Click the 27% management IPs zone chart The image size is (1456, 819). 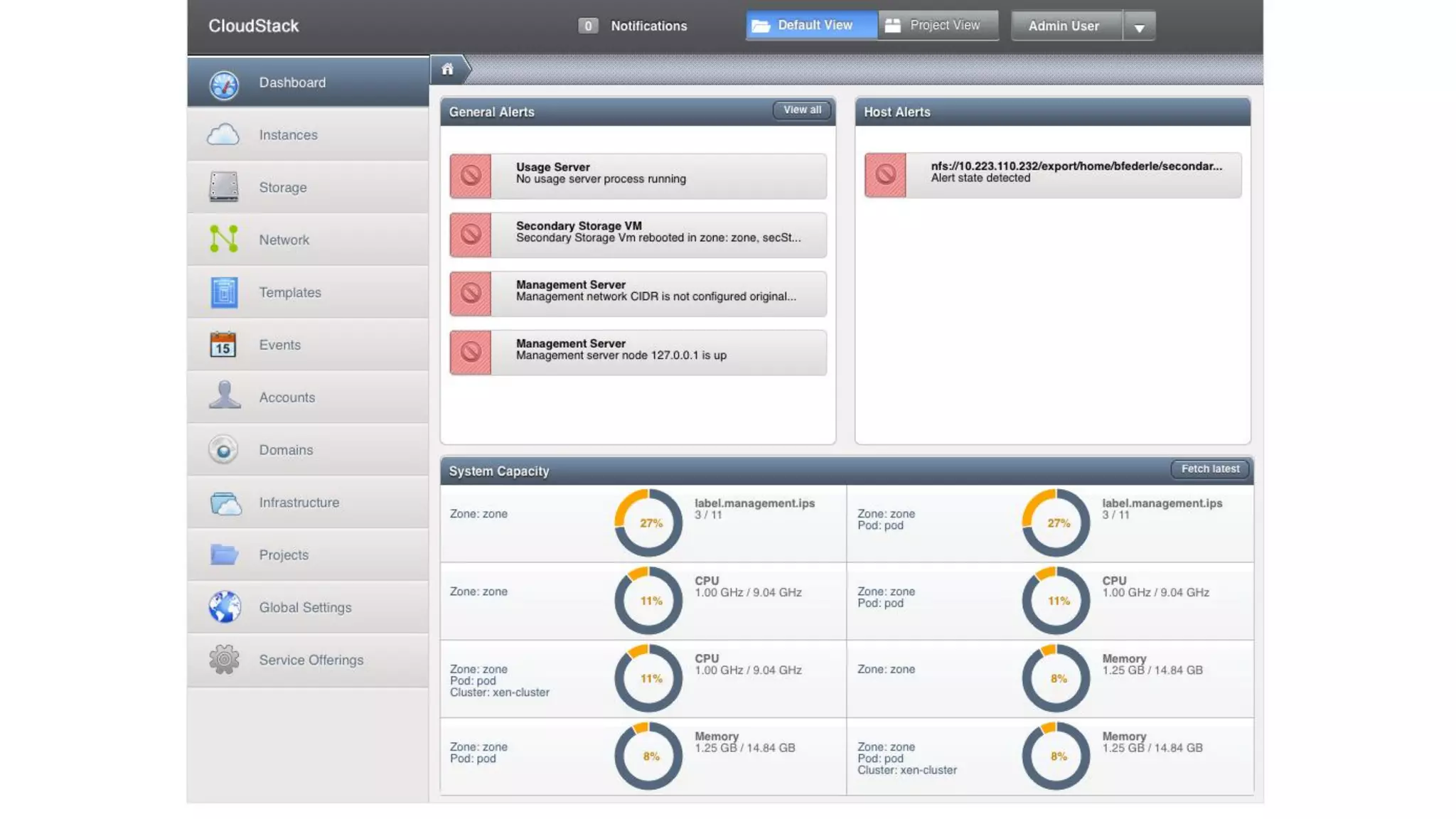pos(648,523)
